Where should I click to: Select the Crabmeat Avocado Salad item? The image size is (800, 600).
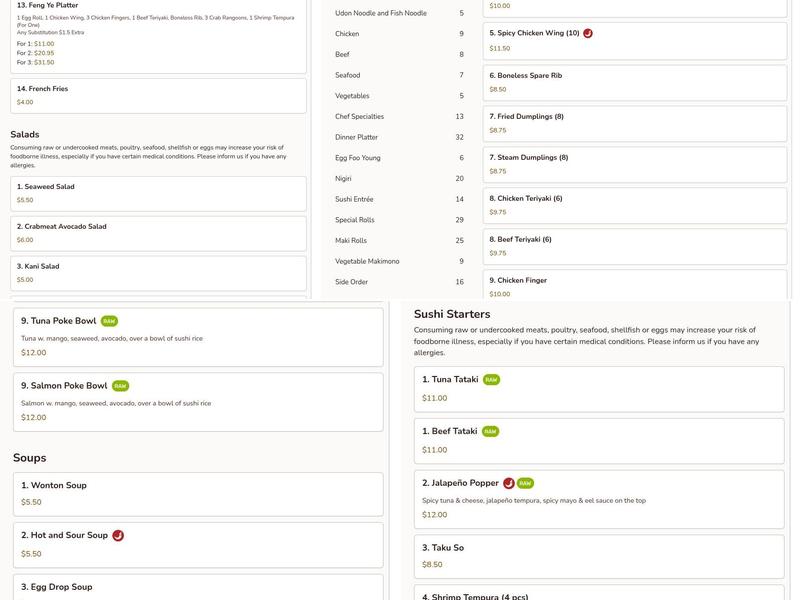coord(158,233)
